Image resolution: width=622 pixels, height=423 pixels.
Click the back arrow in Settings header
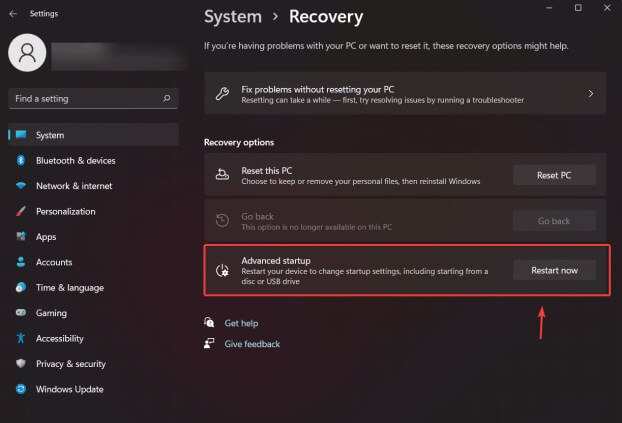(12, 13)
